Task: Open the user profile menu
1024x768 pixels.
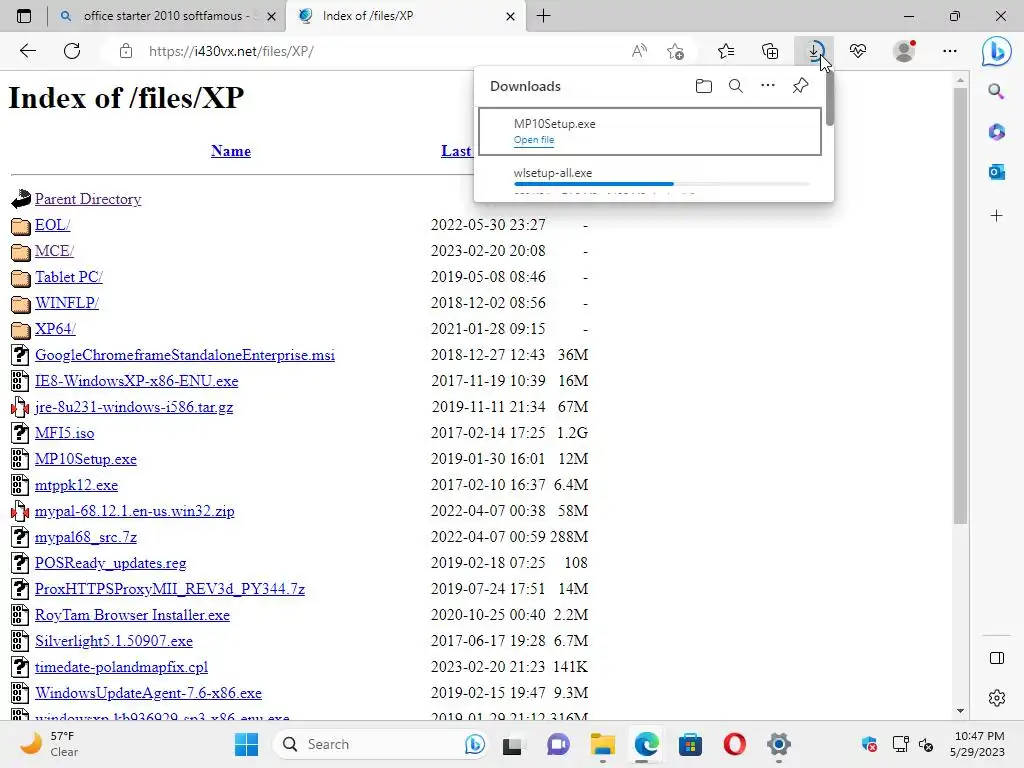Action: [904, 51]
